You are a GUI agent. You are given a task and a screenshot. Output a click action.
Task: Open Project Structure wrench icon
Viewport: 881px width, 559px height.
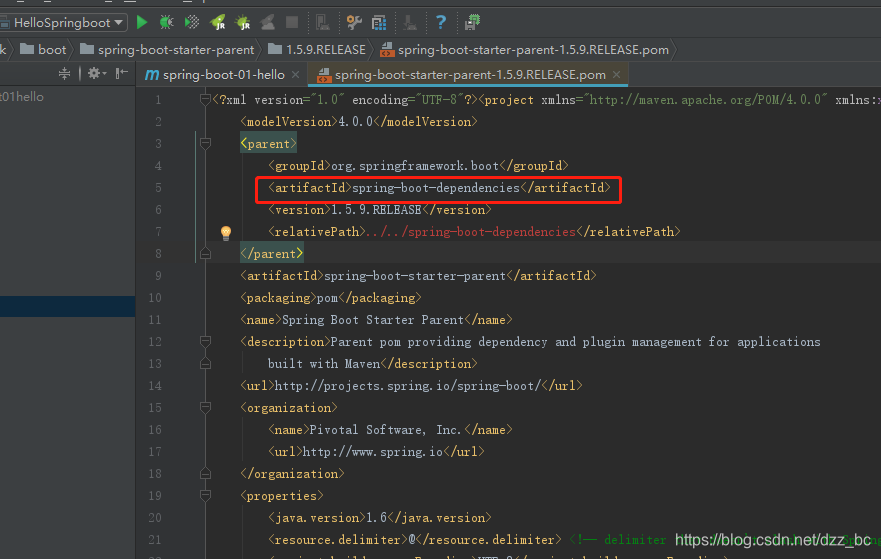click(354, 22)
